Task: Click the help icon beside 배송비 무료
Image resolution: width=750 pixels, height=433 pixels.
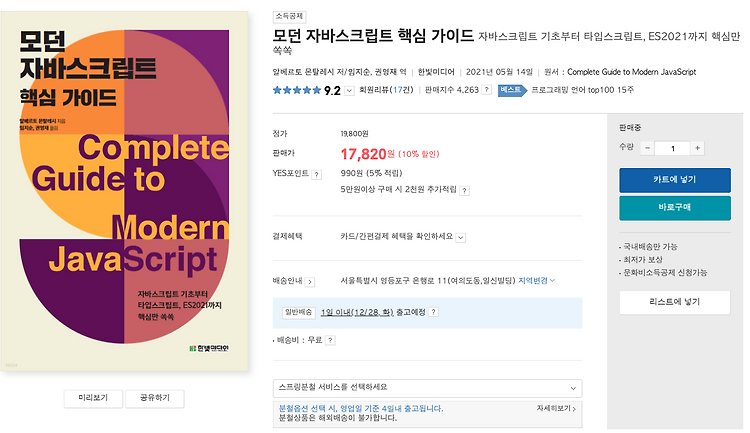Action: click(330, 340)
